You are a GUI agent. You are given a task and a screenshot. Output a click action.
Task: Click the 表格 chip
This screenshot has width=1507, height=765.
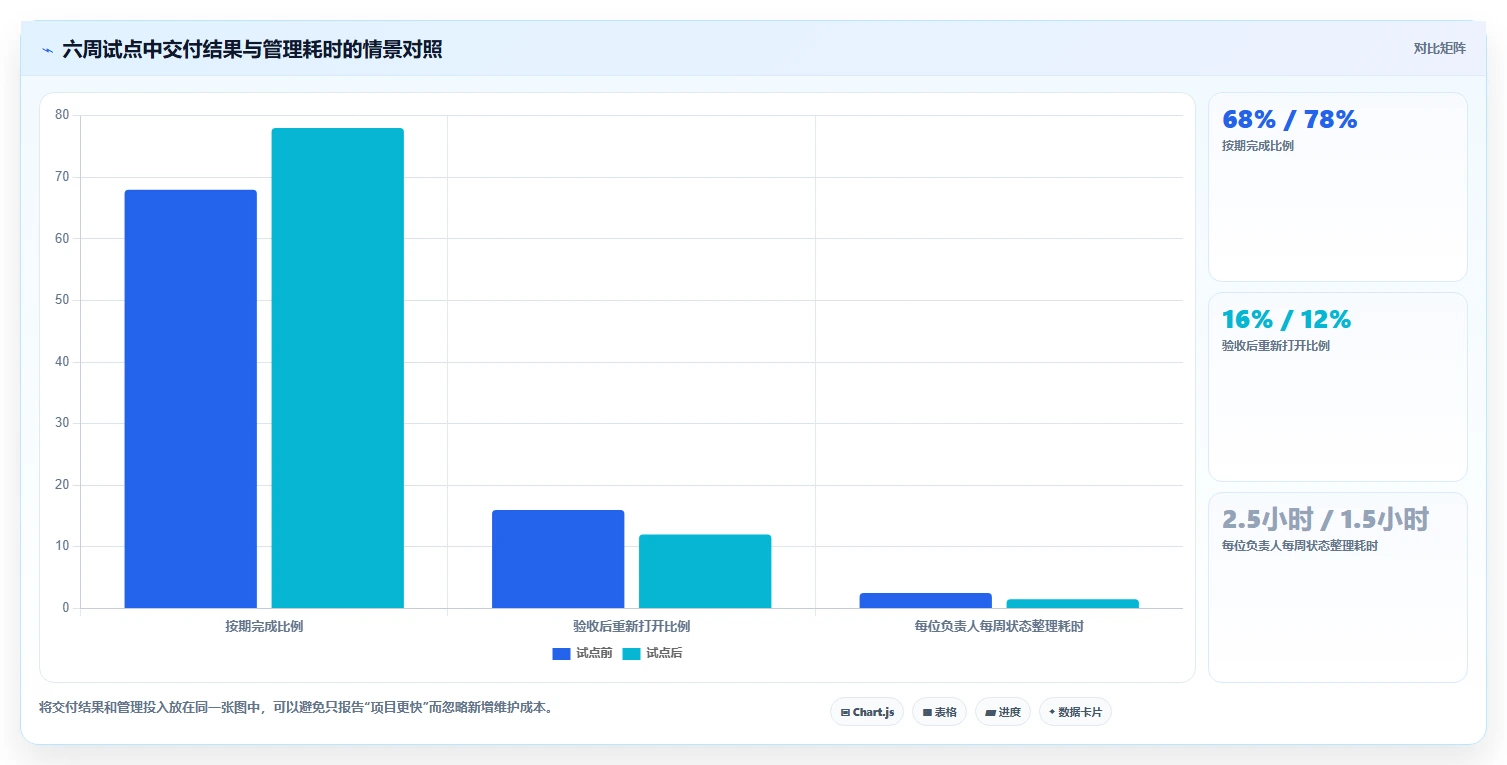[x=939, y=712]
